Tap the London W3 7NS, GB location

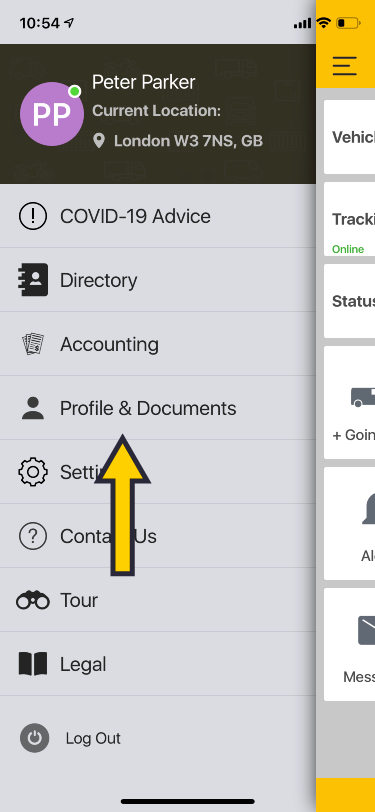[188, 141]
